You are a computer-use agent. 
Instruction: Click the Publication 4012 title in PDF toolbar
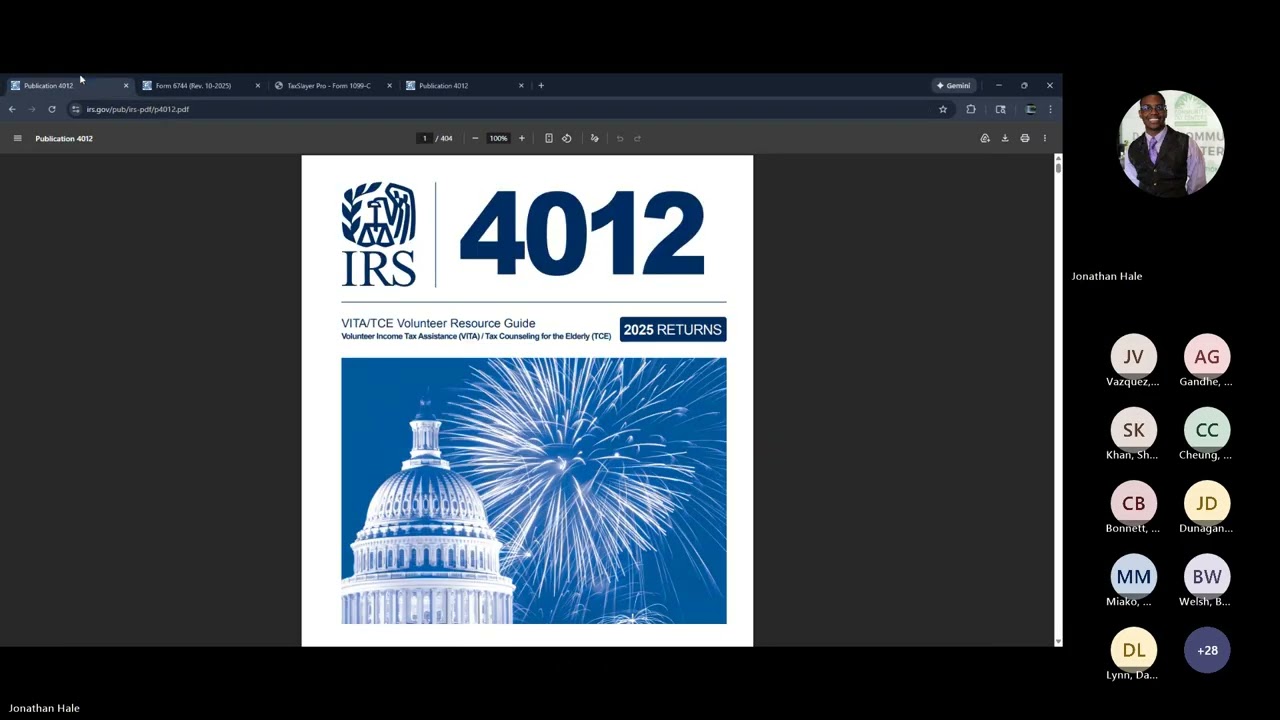pos(64,138)
